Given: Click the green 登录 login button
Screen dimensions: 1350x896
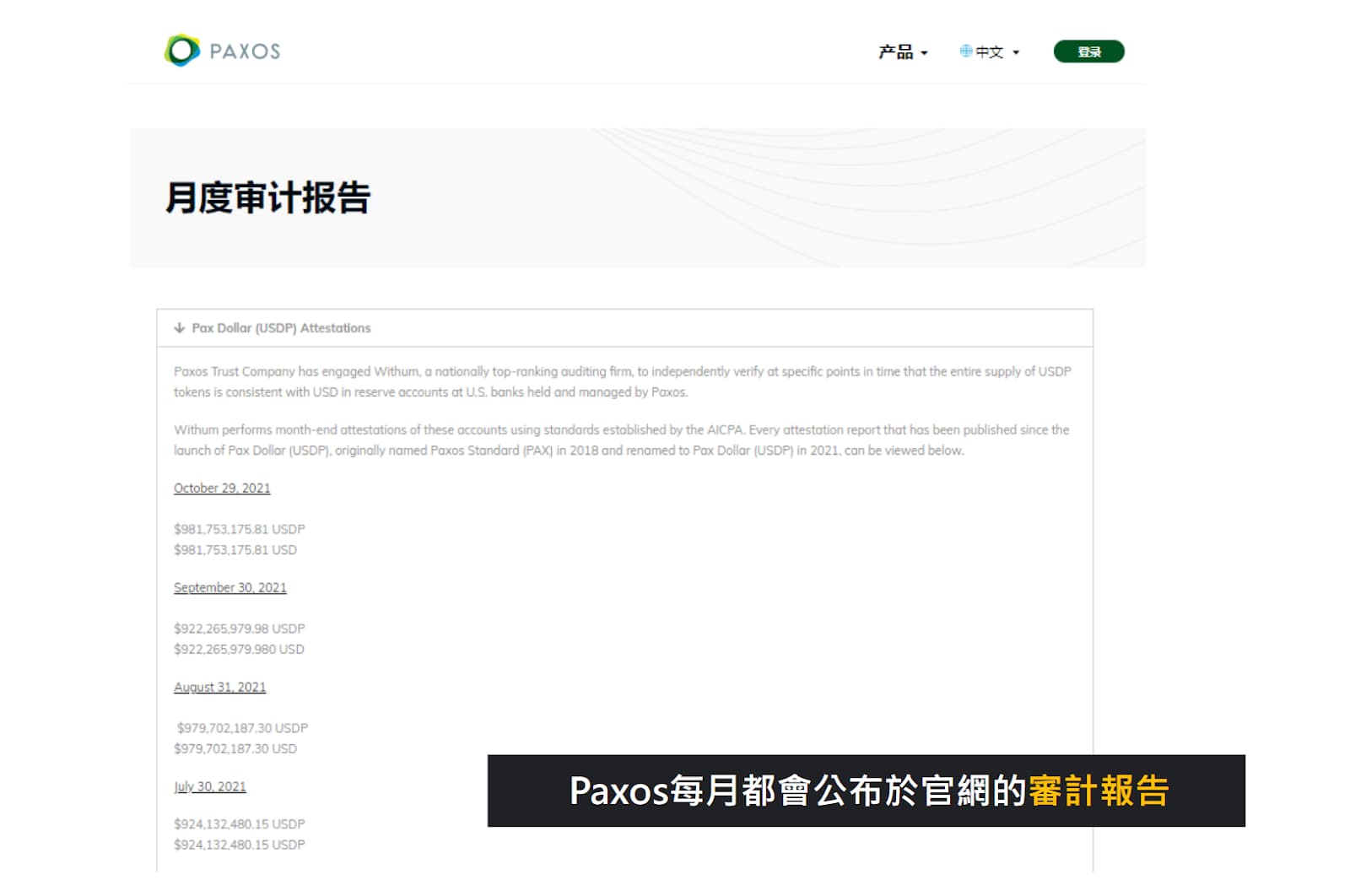Looking at the screenshot, I should coord(1088,51).
